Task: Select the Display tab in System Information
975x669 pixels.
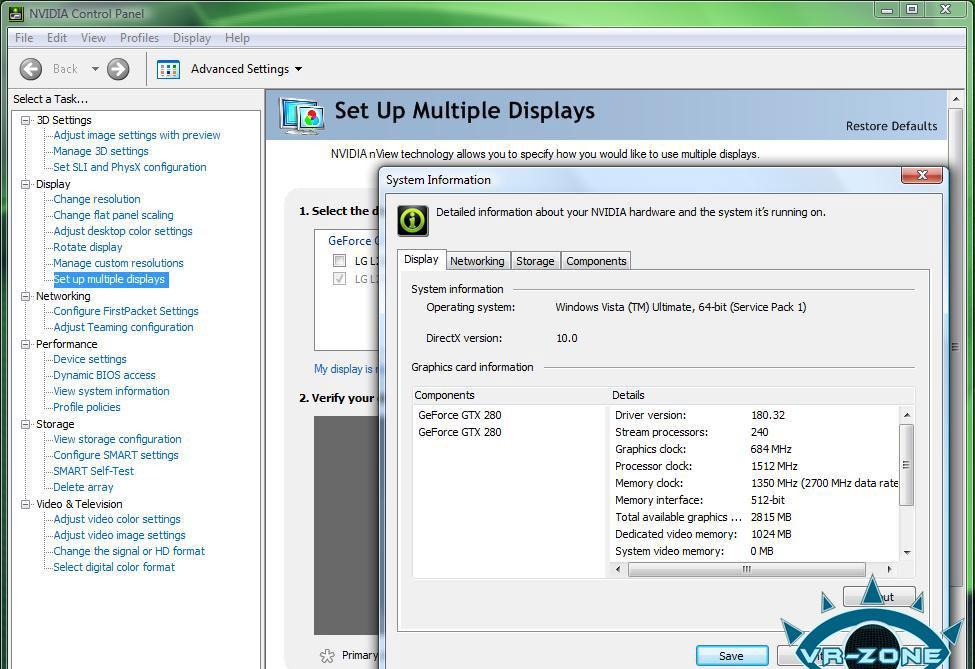Action: tap(421, 259)
